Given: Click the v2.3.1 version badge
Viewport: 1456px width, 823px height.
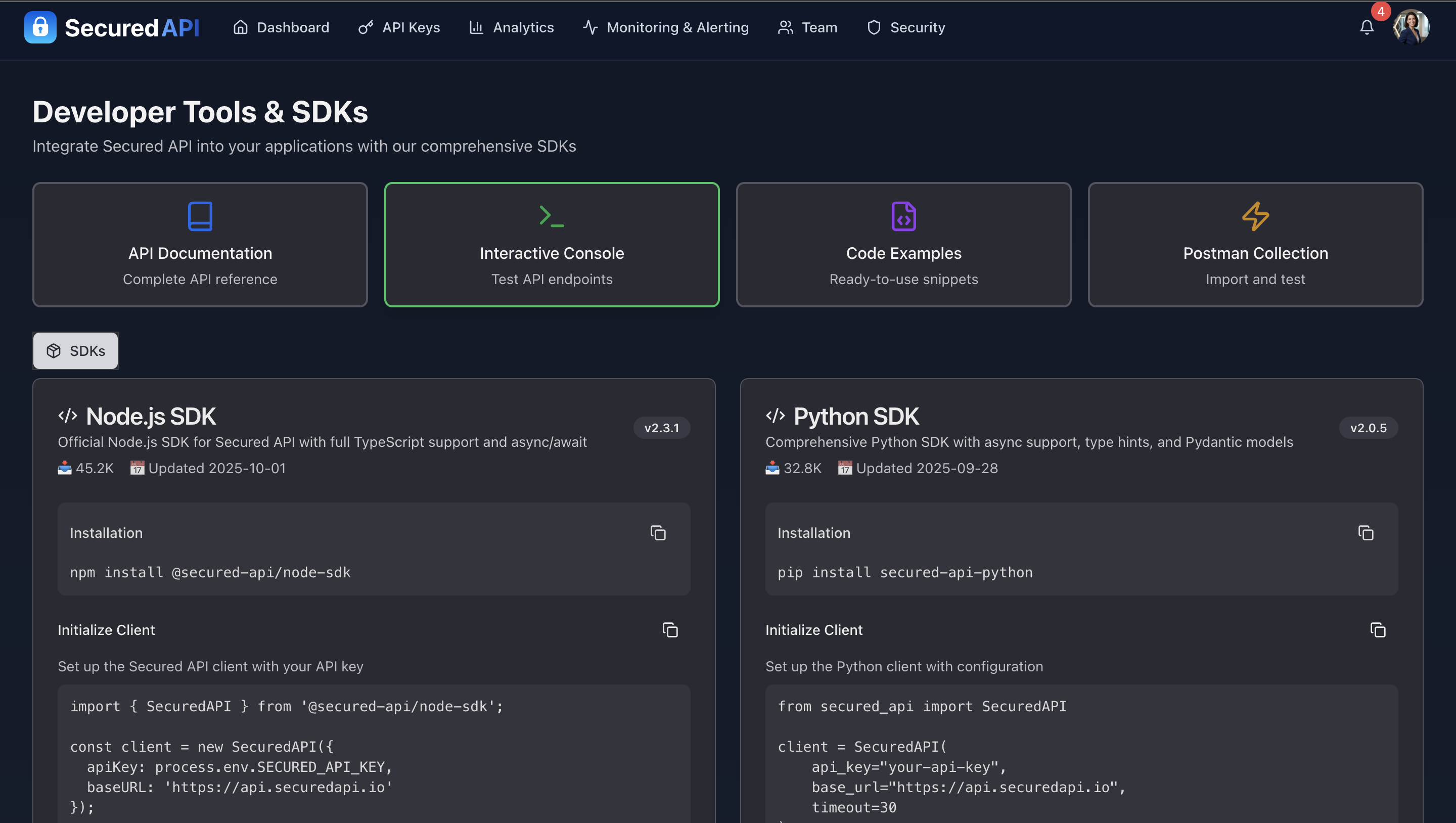Looking at the screenshot, I should pos(661,428).
